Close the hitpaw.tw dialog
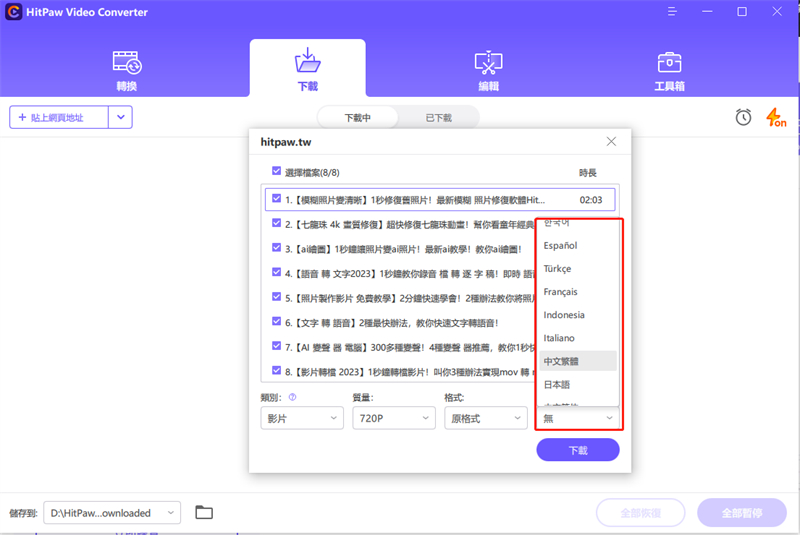The image size is (800, 535). 611,141
